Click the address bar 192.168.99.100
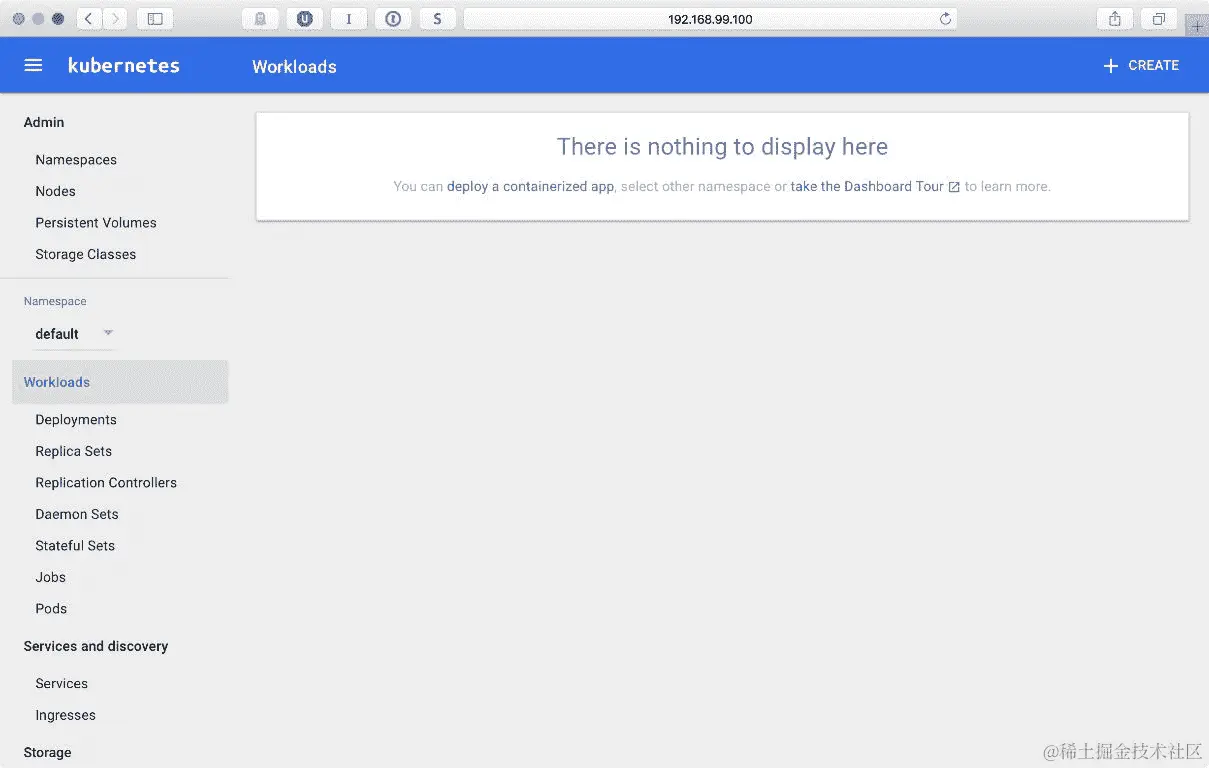1209x768 pixels. pos(710,19)
